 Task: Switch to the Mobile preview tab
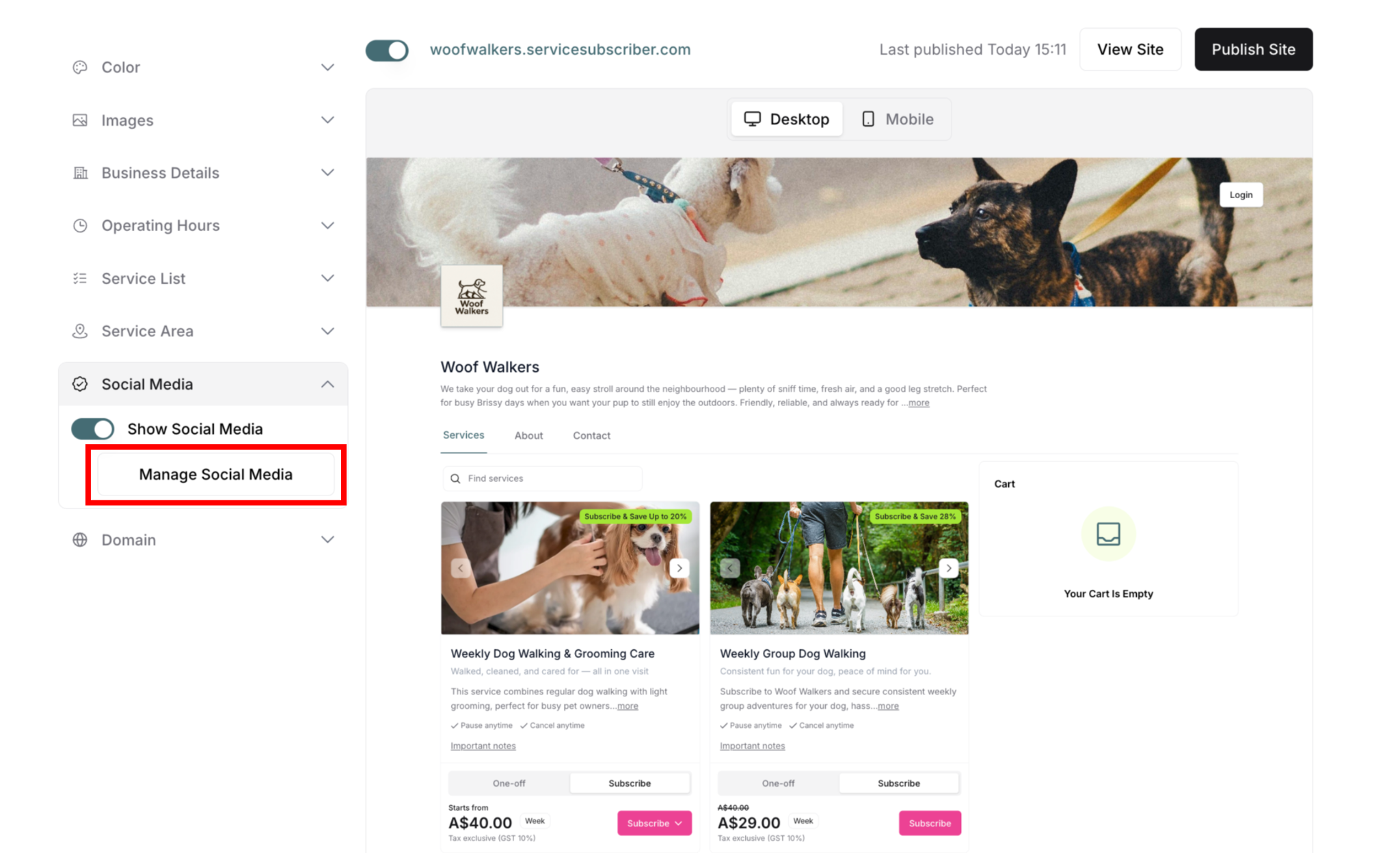click(898, 120)
